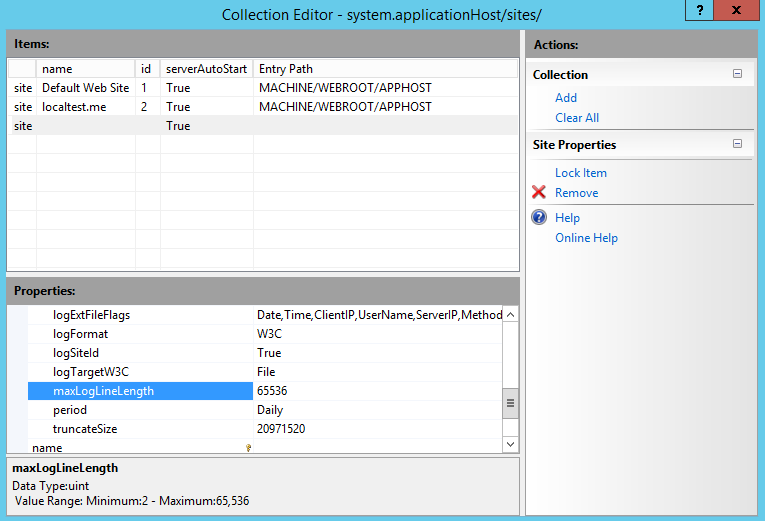Click the serverAutoStart column header

point(207,69)
